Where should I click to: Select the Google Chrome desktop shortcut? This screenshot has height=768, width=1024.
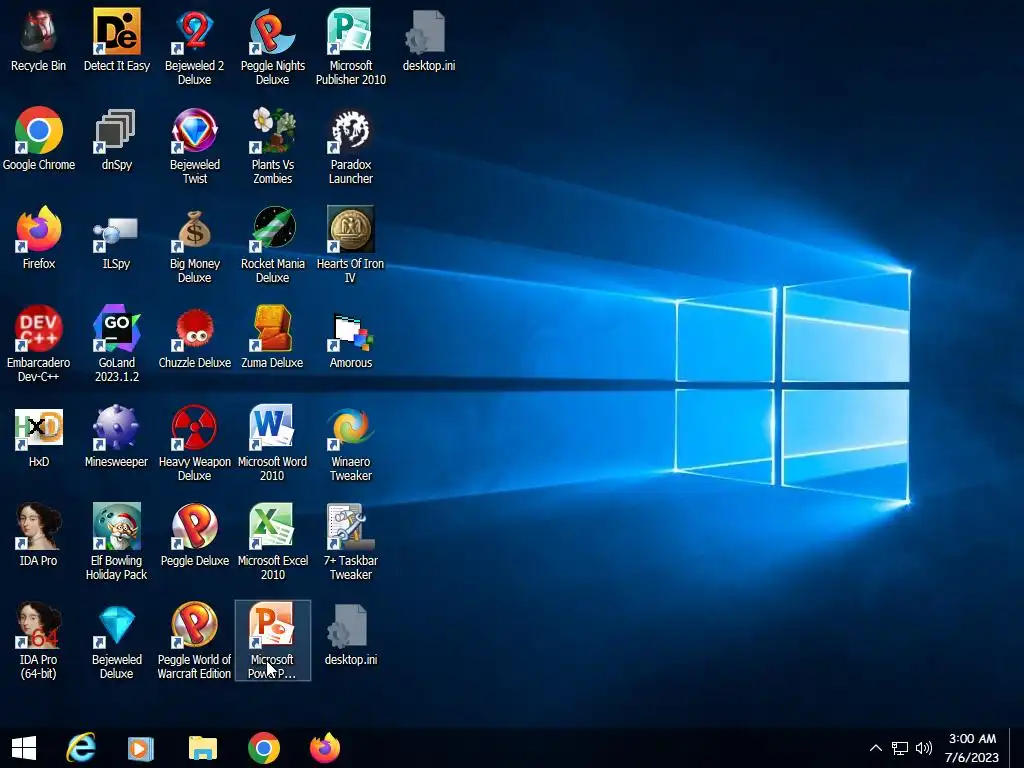tap(39, 140)
